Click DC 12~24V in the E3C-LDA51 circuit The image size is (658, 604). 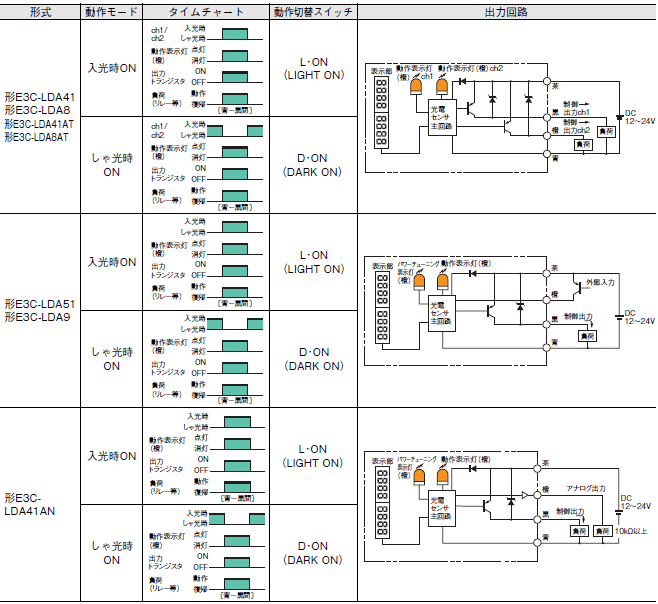[x=640, y=317]
